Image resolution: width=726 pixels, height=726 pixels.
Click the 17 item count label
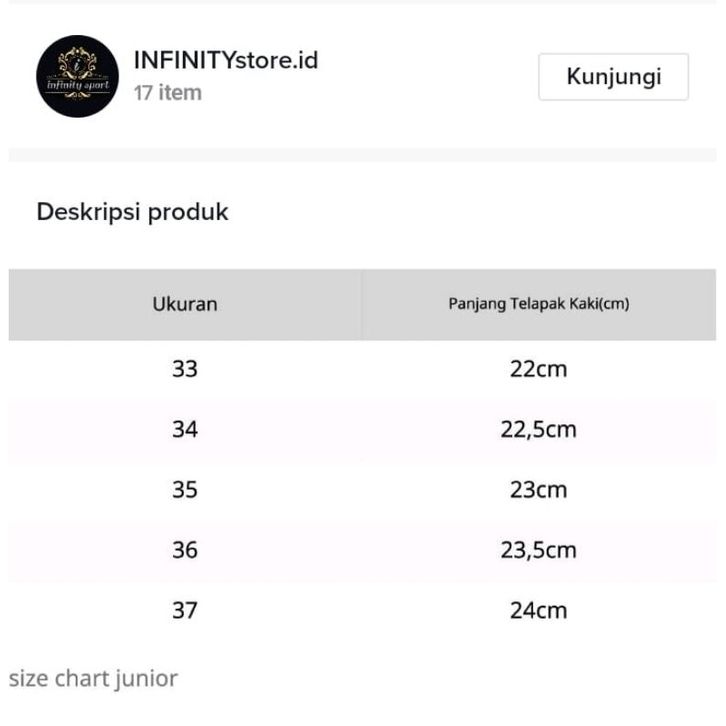point(168,93)
